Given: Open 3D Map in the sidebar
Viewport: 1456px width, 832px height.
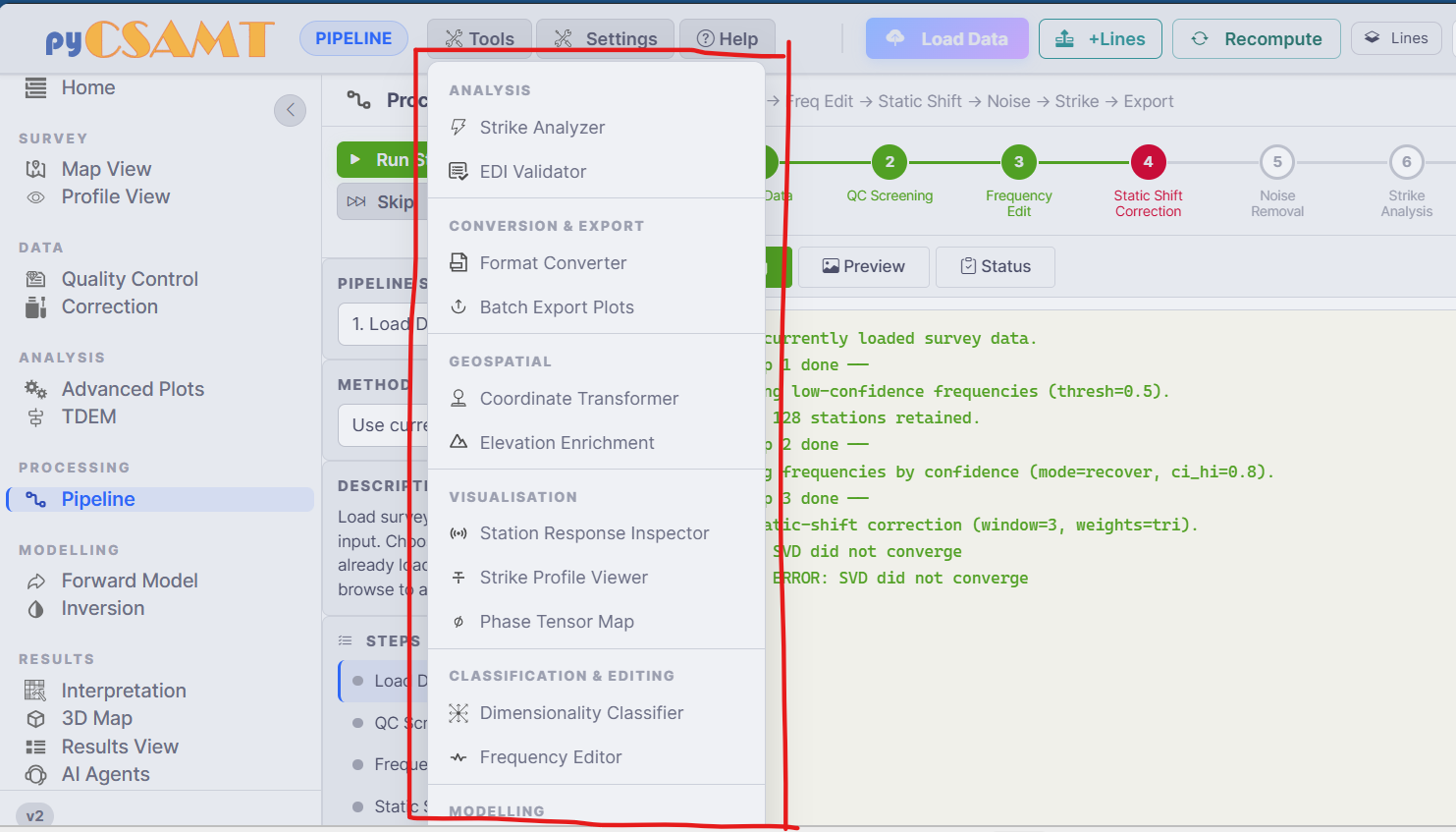Looking at the screenshot, I should pyautogui.click(x=97, y=718).
